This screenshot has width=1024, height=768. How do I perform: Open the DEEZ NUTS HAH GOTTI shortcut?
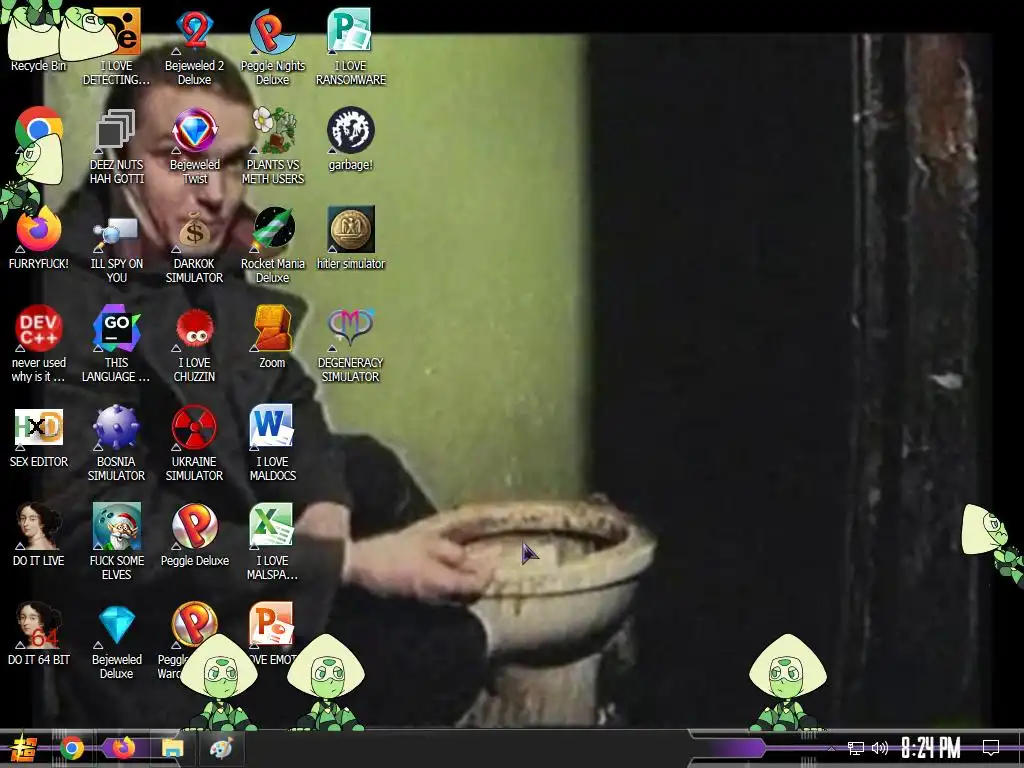pos(116,145)
